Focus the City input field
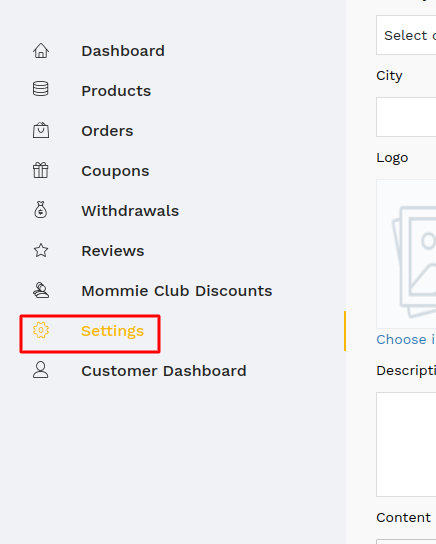Image resolution: width=436 pixels, height=544 pixels. 406,117
